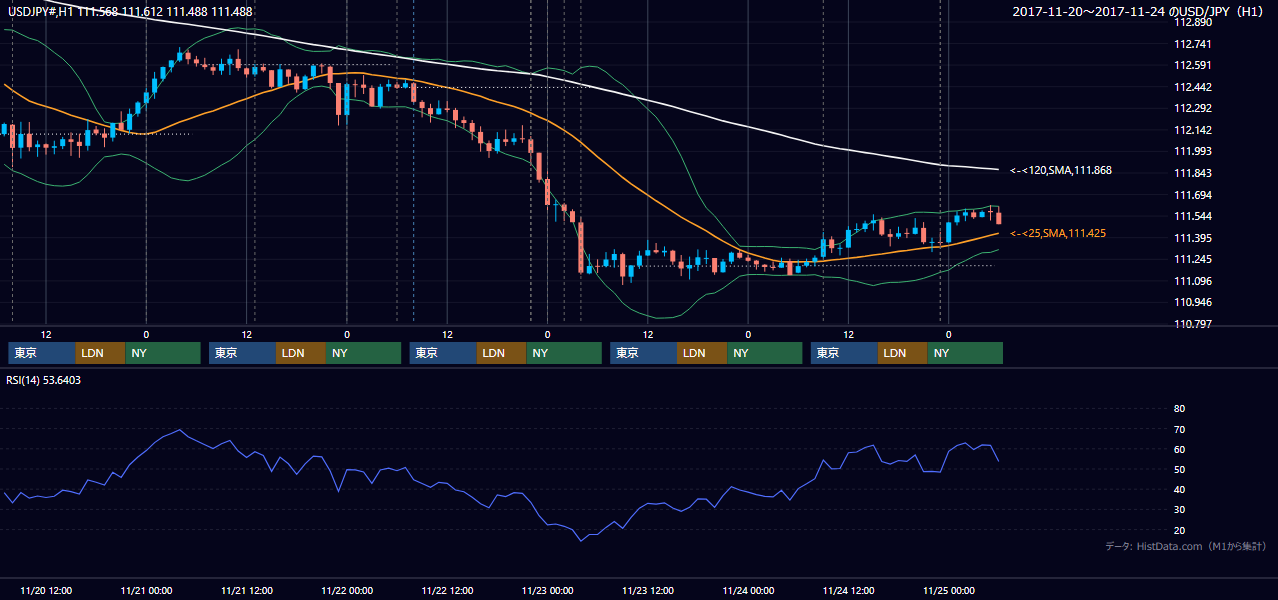Click price axis value 111.245

1192,259
